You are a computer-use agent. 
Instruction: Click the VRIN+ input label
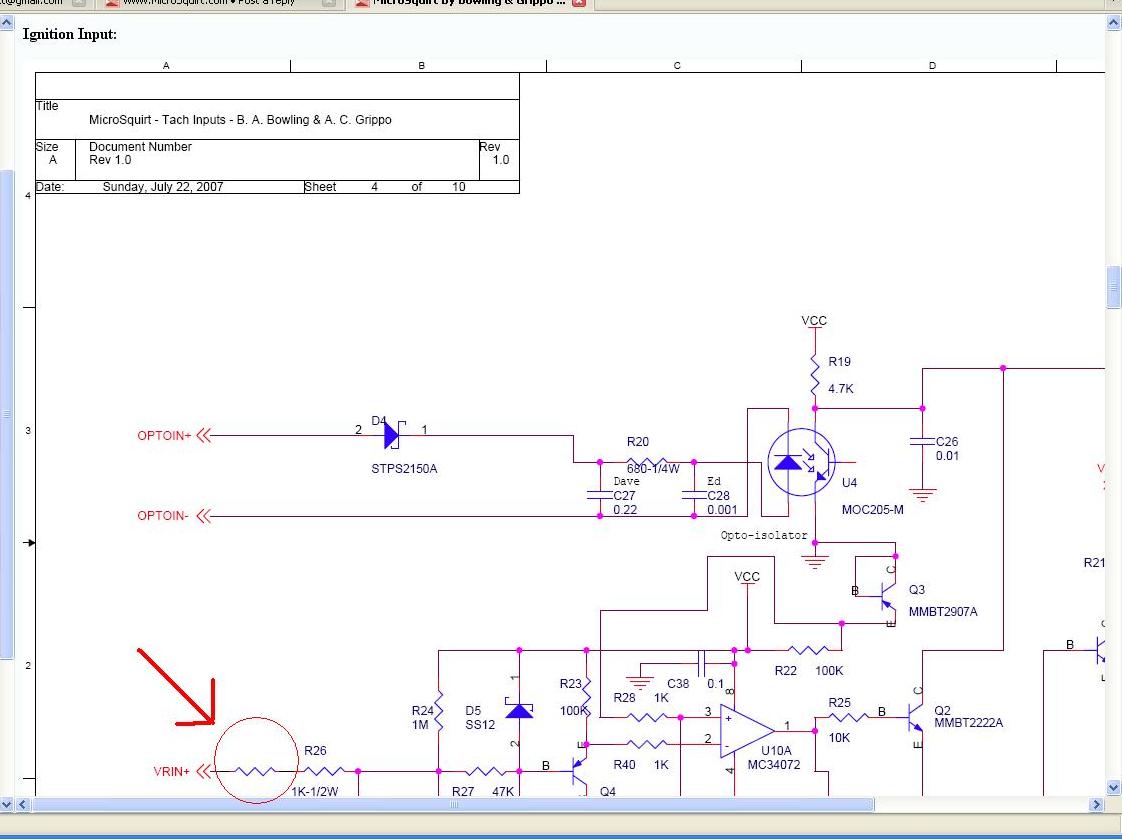pyautogui.click(x=171, y=771)
